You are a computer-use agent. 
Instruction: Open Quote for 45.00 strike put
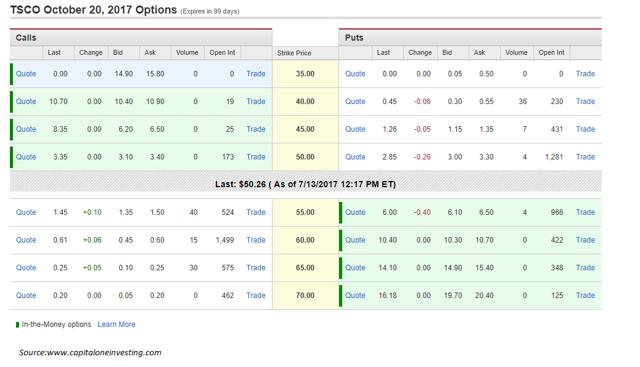355,129
